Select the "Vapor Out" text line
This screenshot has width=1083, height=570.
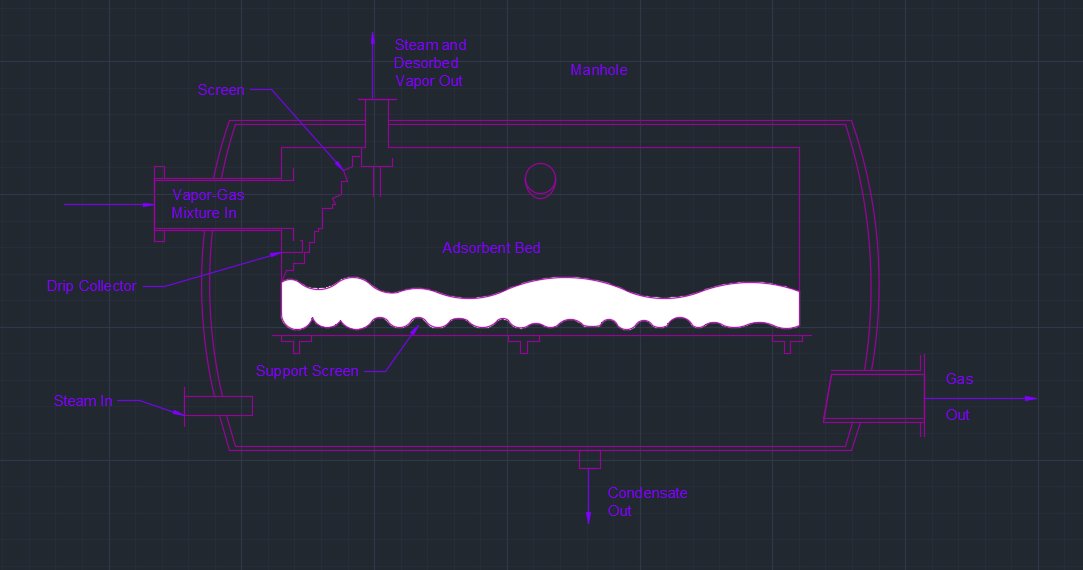coord(429,81)
